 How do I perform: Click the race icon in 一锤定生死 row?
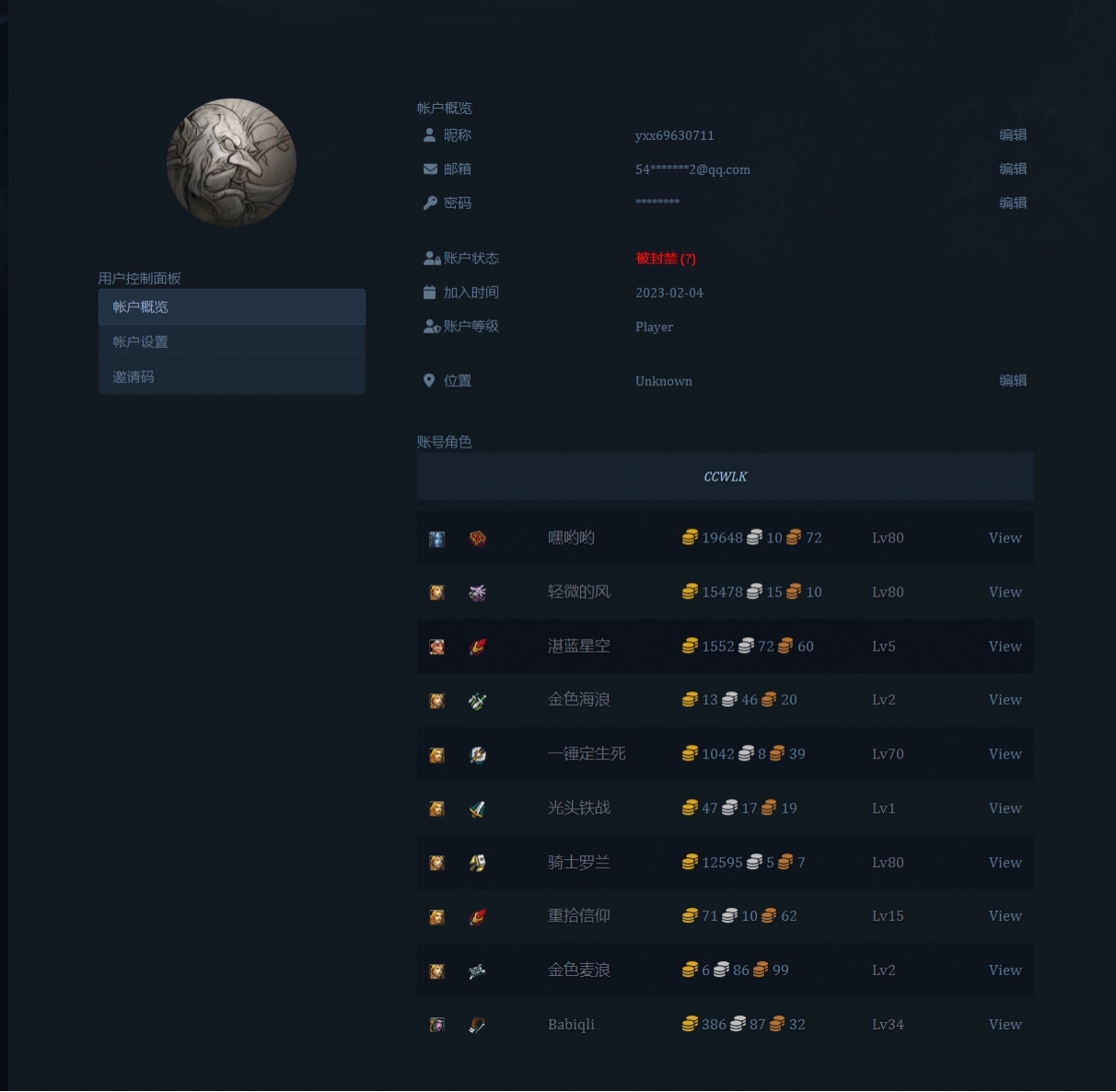click(436, 755)
